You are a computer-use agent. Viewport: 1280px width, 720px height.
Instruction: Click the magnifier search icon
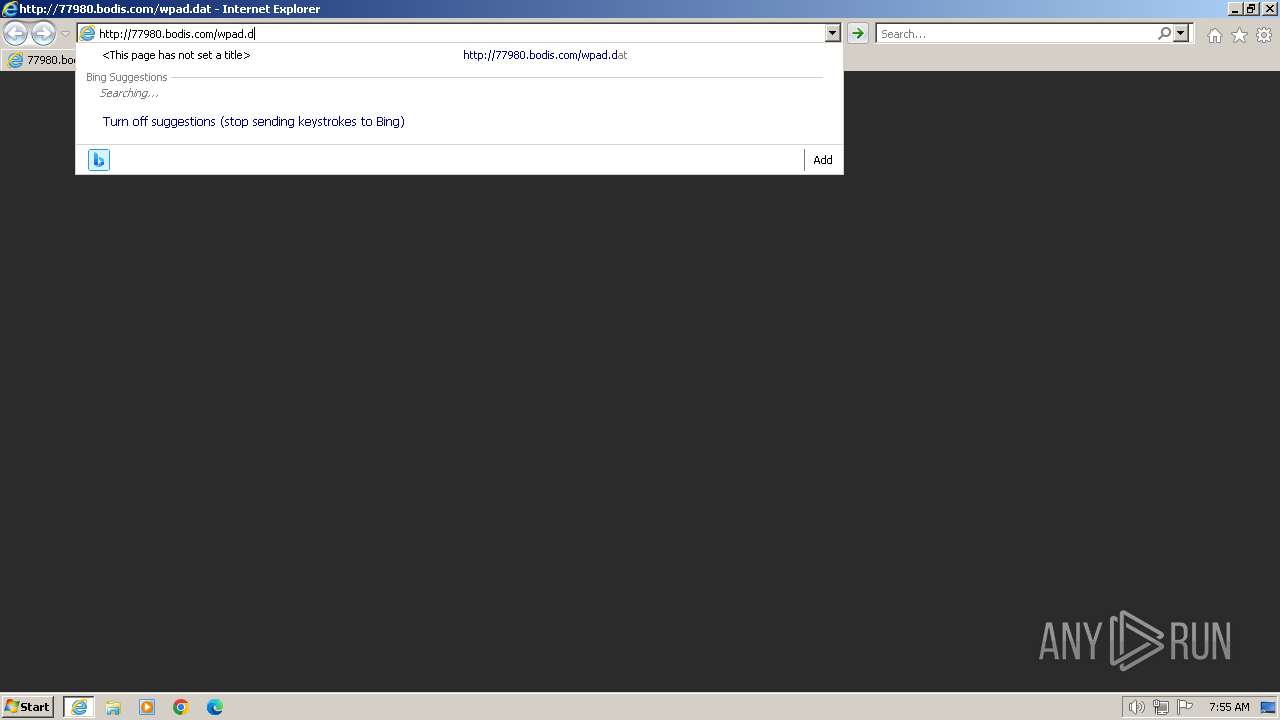(1164, 33)
